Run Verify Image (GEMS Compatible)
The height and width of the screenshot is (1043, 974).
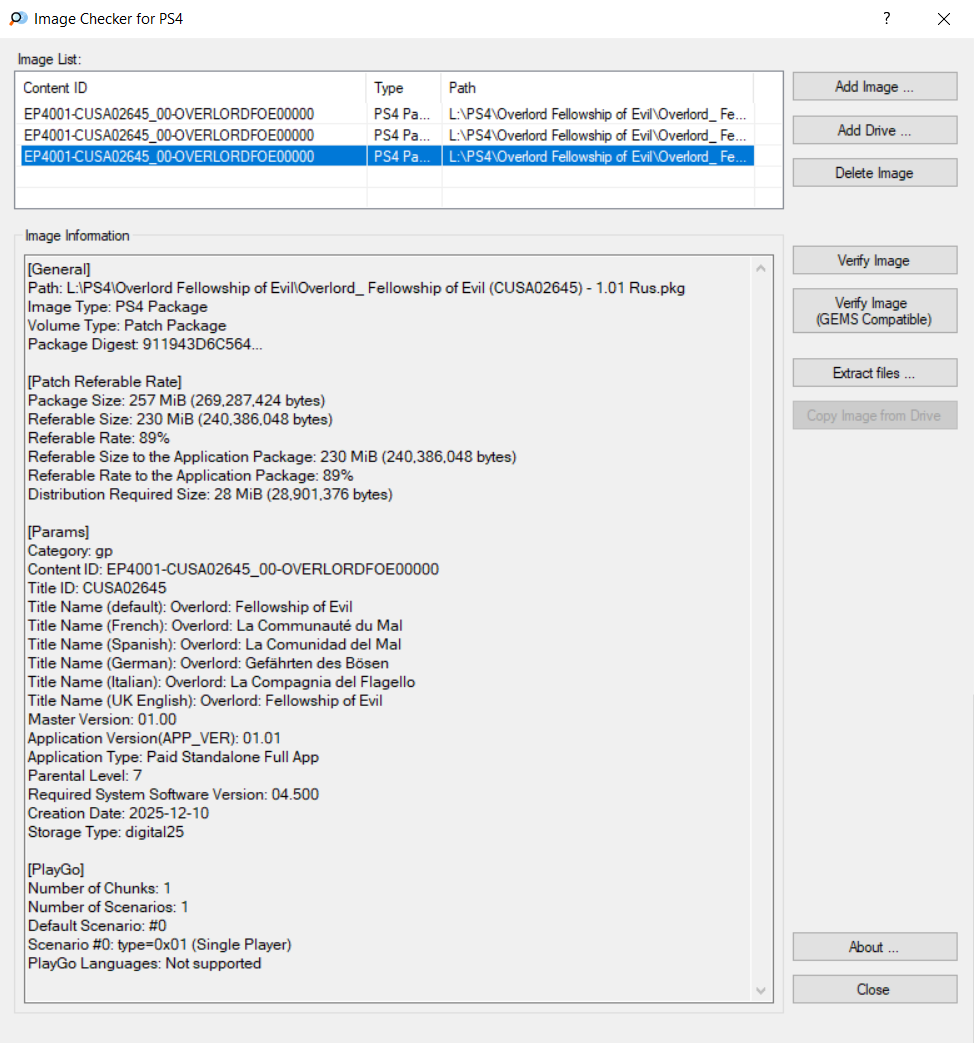pos(874,311)
